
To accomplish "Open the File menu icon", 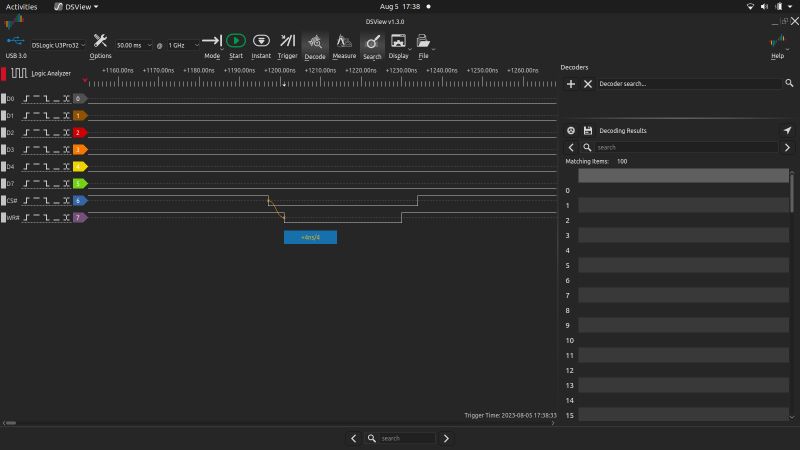I will click(423, 46).
